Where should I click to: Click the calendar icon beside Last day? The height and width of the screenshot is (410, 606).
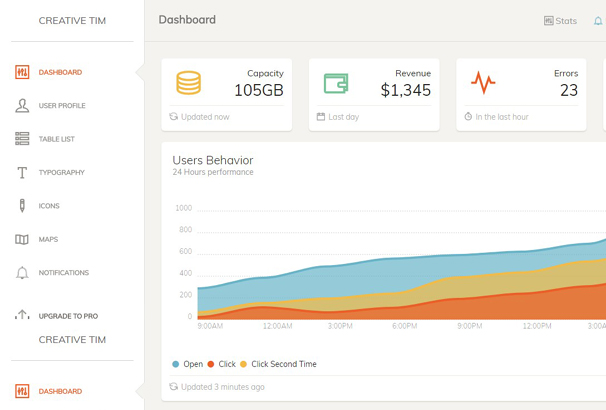[321, 116]
